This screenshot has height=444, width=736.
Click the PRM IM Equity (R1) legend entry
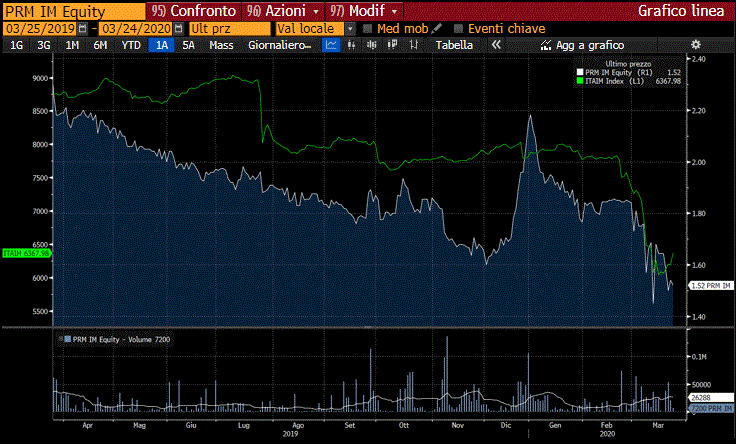point(629,72)
